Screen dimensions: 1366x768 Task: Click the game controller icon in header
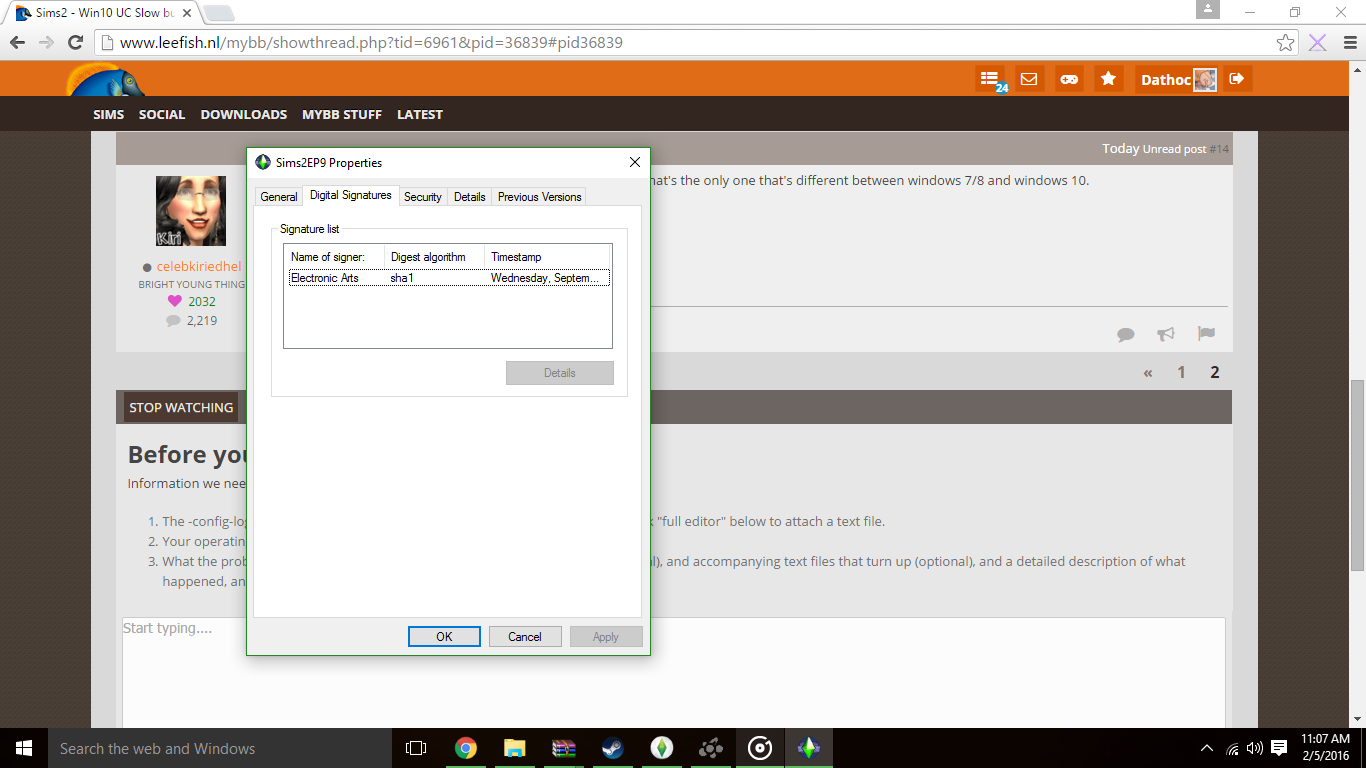pyautogui.click(x=1069, y=79)
